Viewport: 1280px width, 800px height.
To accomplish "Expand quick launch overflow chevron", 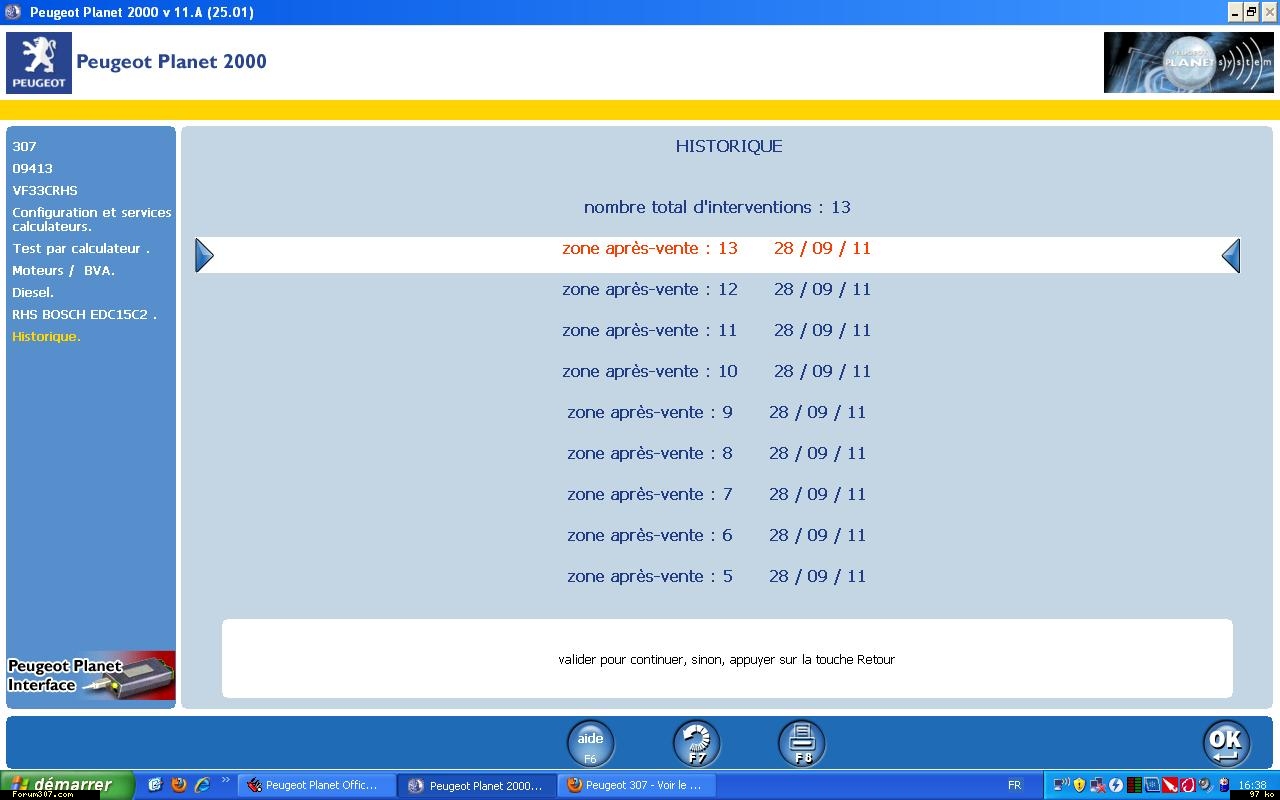I will click(225, 781).
